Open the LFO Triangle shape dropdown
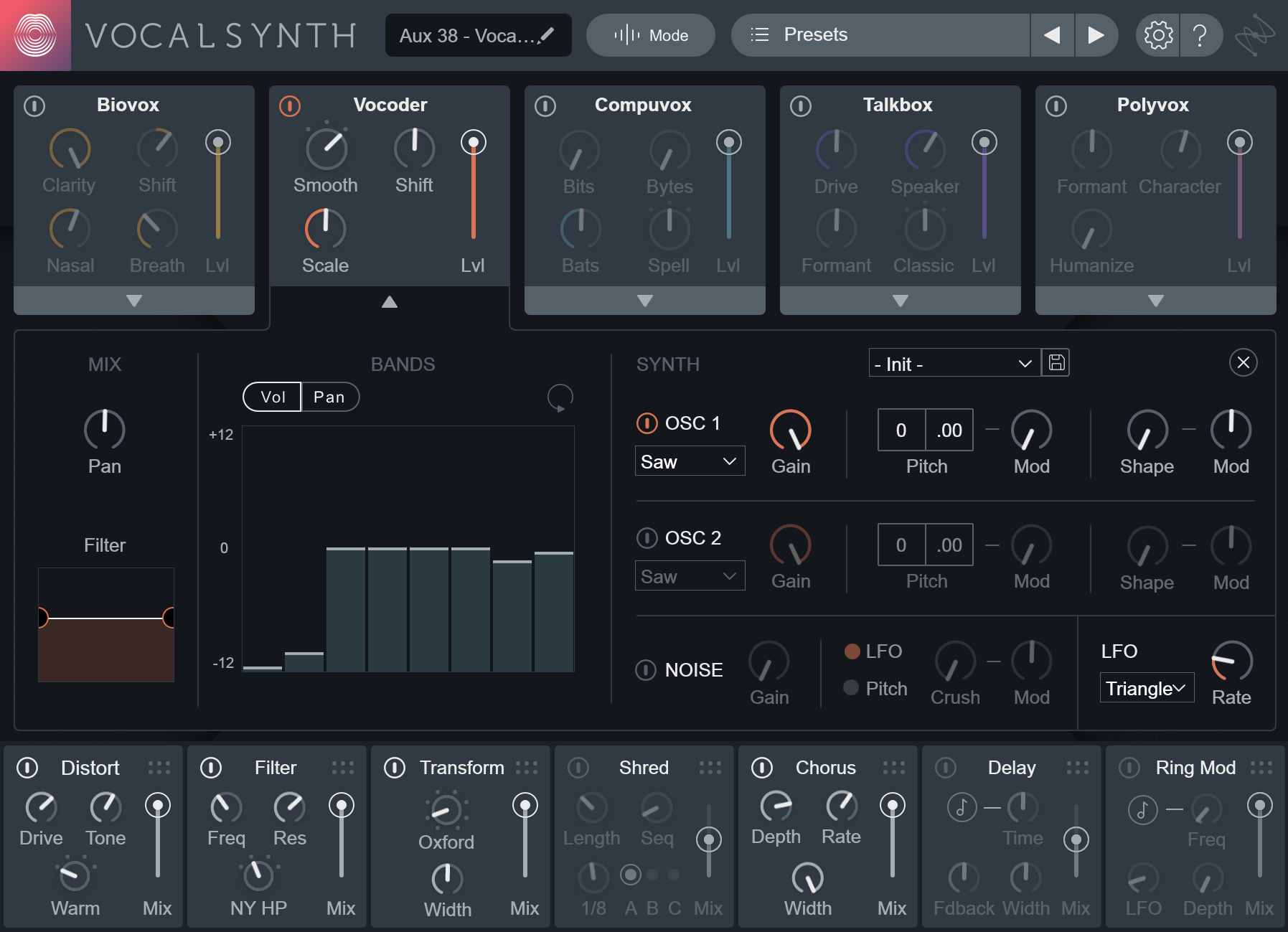The image size is (1288, 932). pyautogui.click(x=1147, y=688)
